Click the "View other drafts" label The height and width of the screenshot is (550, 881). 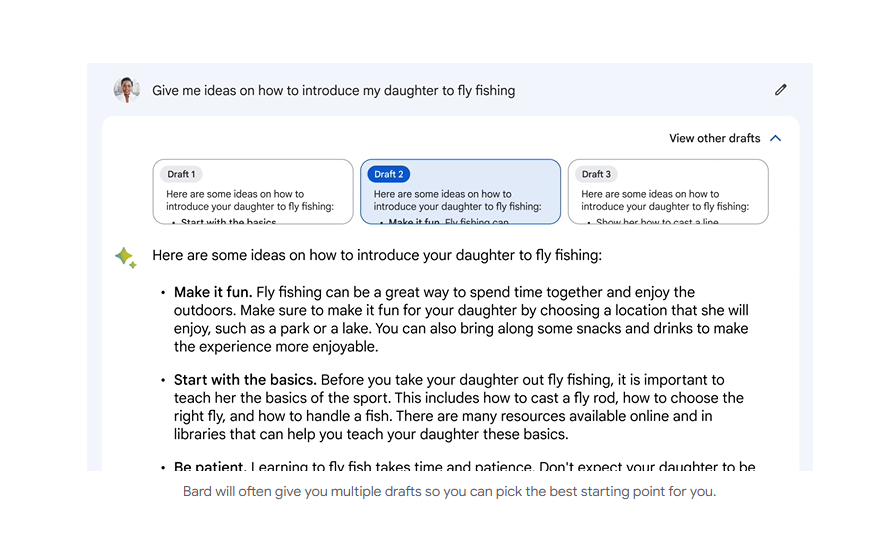714,138
